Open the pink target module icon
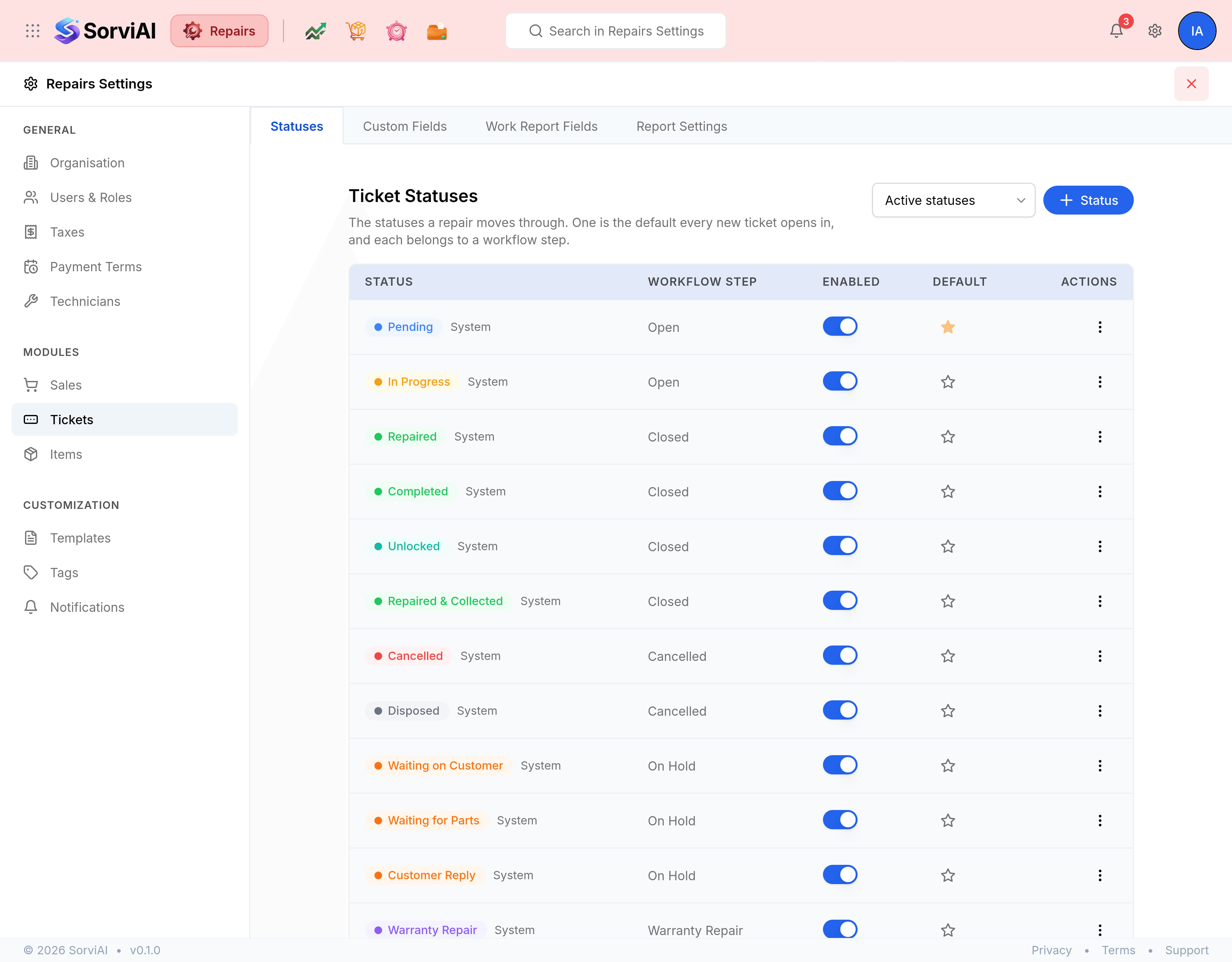 397,31
